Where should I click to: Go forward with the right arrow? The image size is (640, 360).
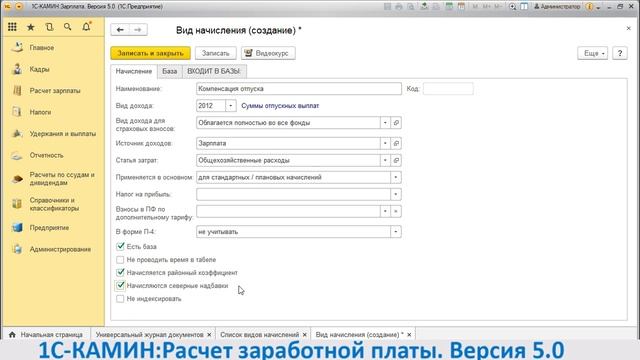[138, 30]
